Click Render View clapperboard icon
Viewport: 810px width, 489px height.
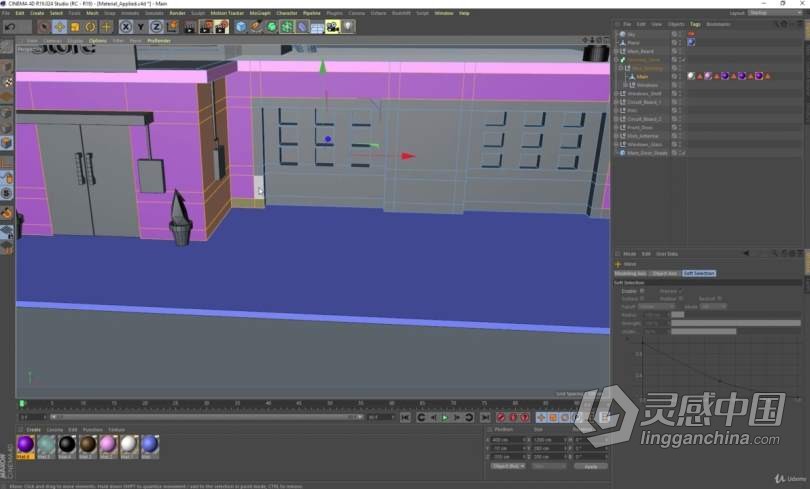click(190, 27)
